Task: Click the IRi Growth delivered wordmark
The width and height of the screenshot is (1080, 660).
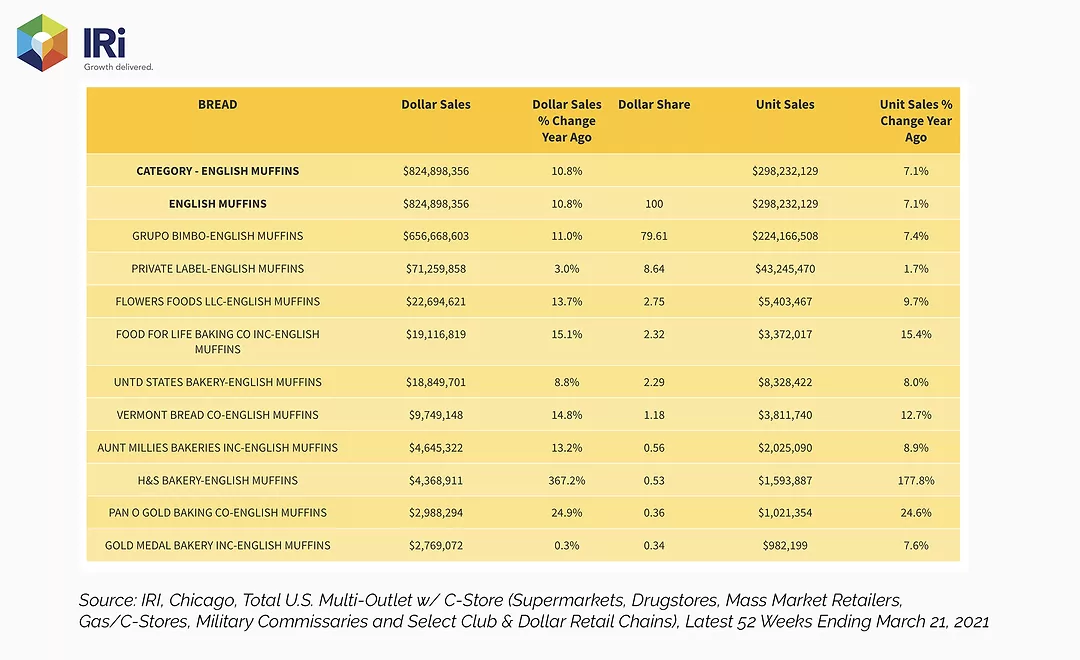Action: [x=118, y=50]
